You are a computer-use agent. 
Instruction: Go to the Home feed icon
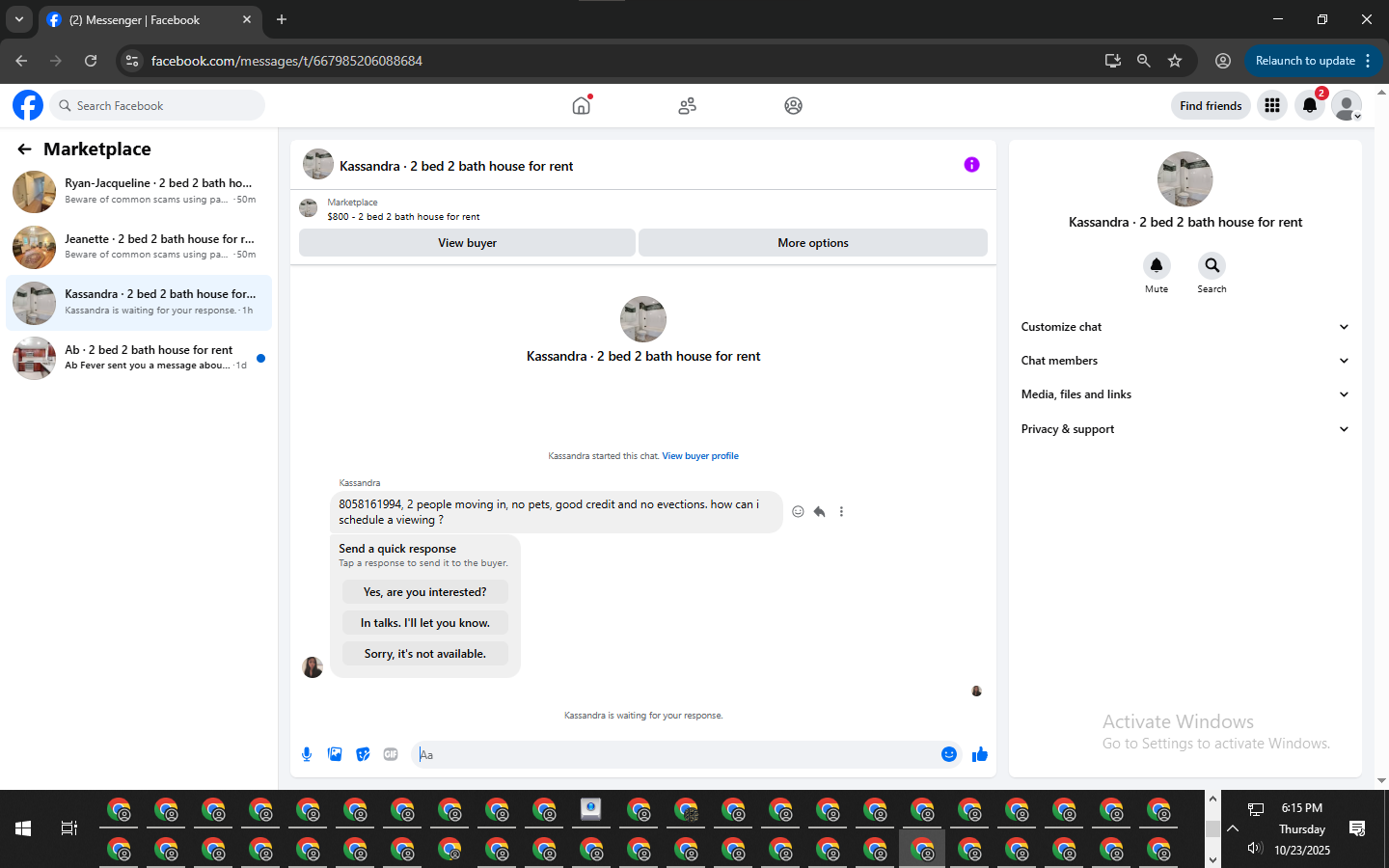point(581,105)
